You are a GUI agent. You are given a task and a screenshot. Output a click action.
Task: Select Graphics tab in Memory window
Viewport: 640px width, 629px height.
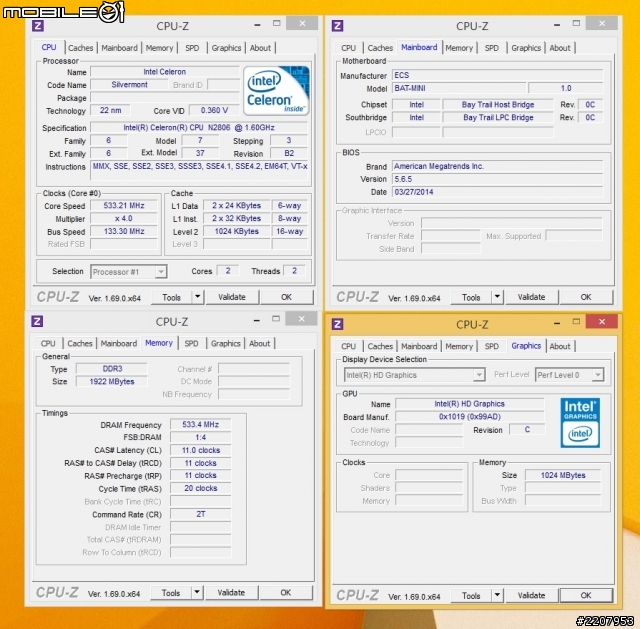[x=225, y=344]
